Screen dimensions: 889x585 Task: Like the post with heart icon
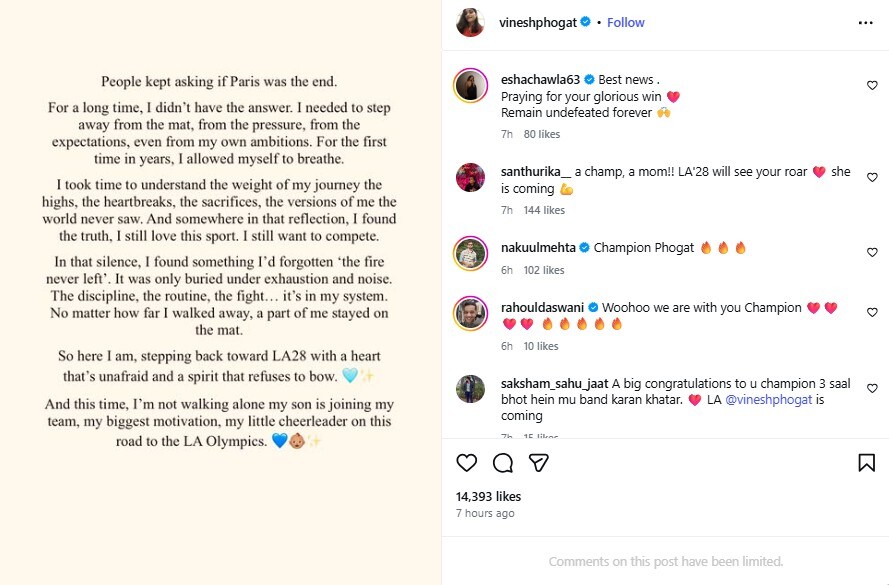pos(467,462)
